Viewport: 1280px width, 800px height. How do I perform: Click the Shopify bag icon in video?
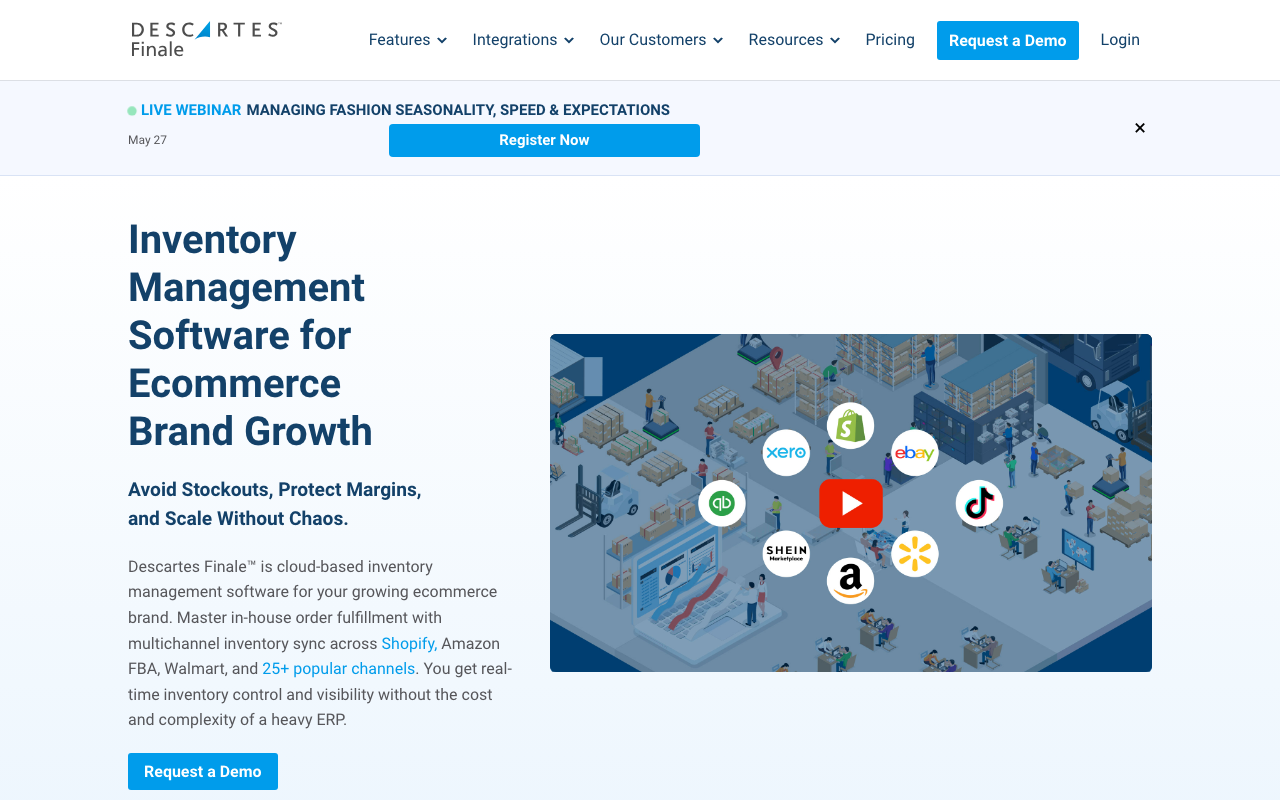tap(851, 426)
